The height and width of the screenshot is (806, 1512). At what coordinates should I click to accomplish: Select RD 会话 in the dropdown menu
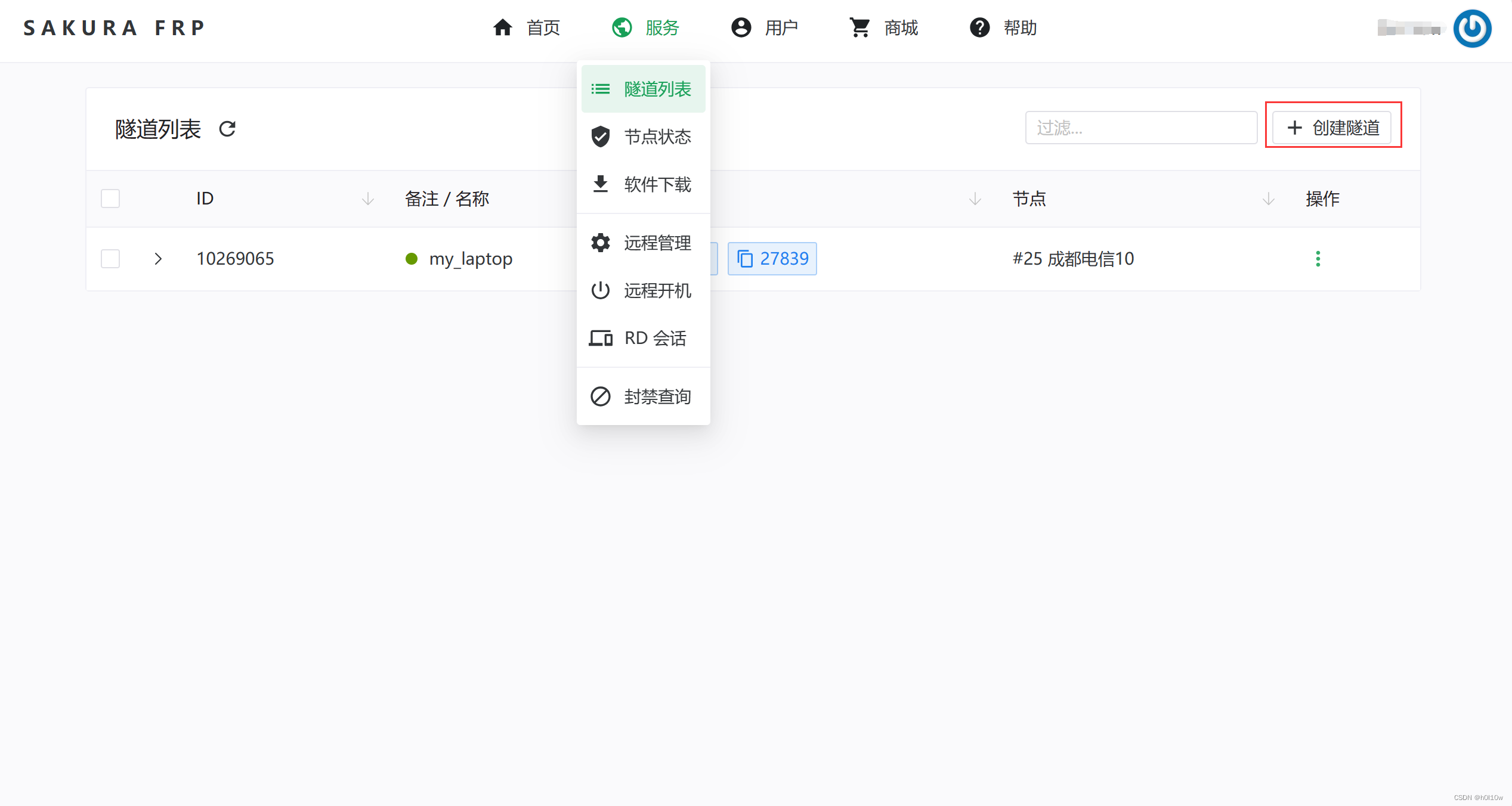point(644,338)
